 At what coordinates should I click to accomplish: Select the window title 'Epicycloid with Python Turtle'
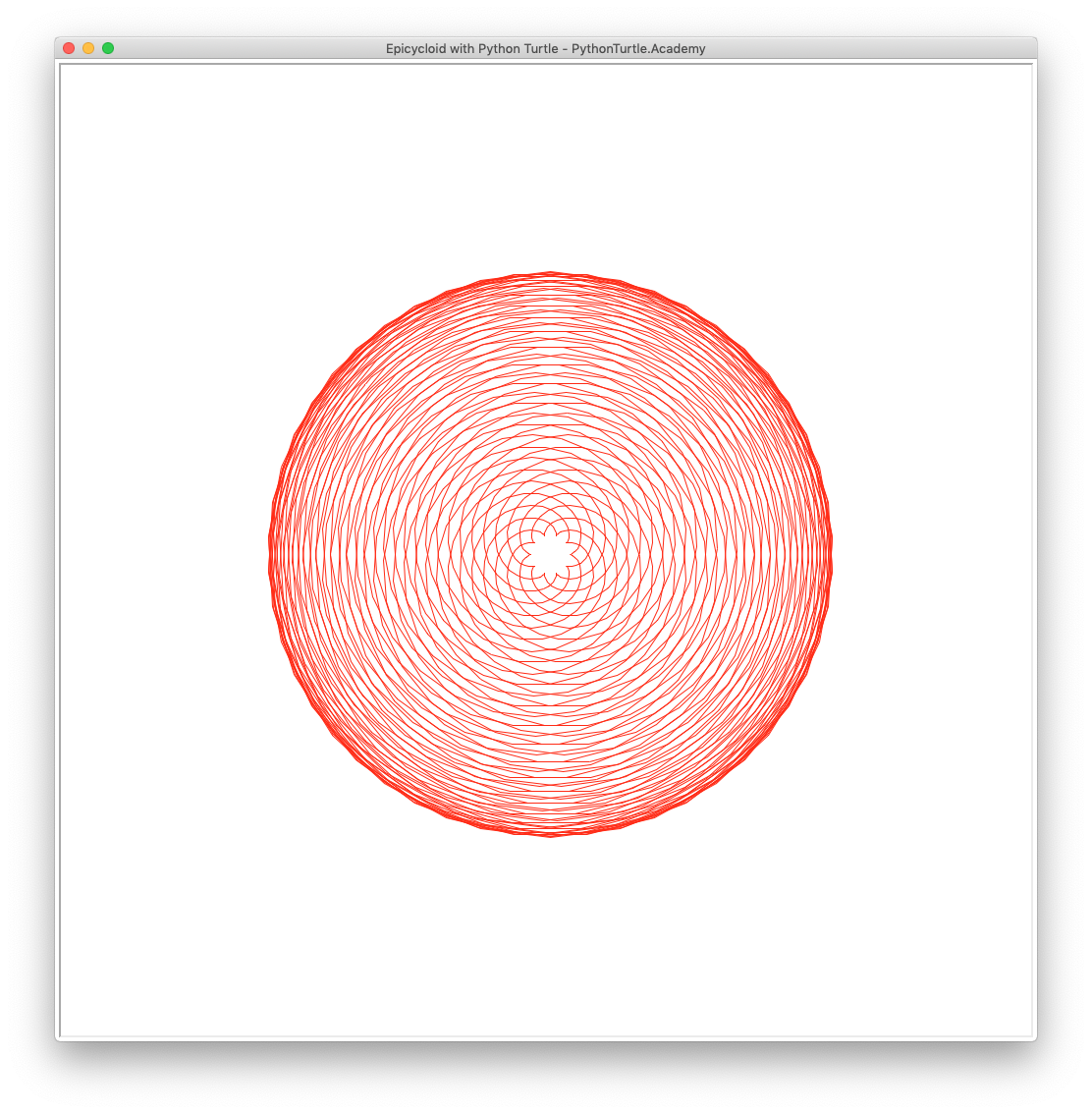469,48
